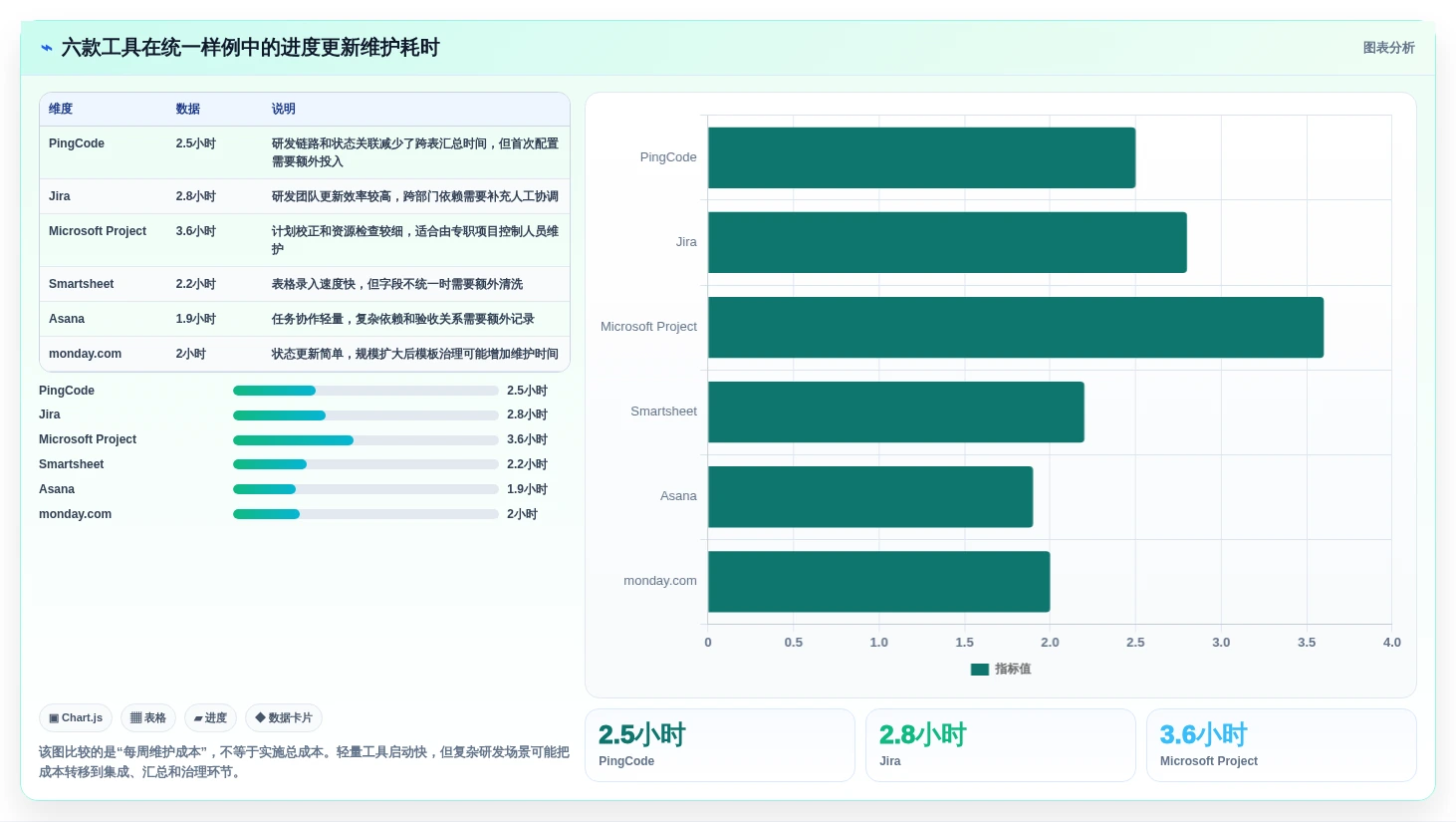Click the PingCode bar in the chart

[x=921, y=157]
